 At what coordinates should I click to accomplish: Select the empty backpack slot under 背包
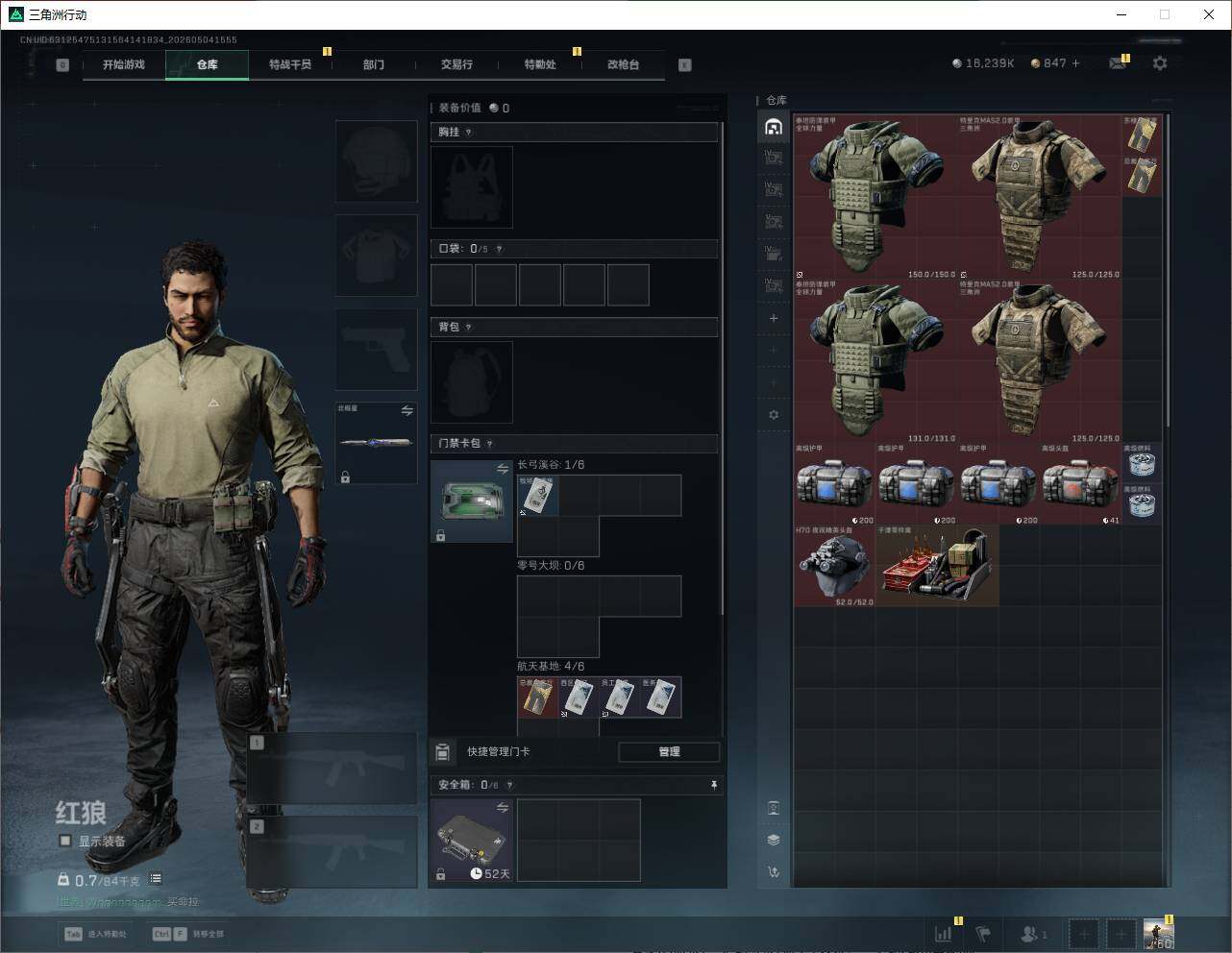click(x=472, y=382)
